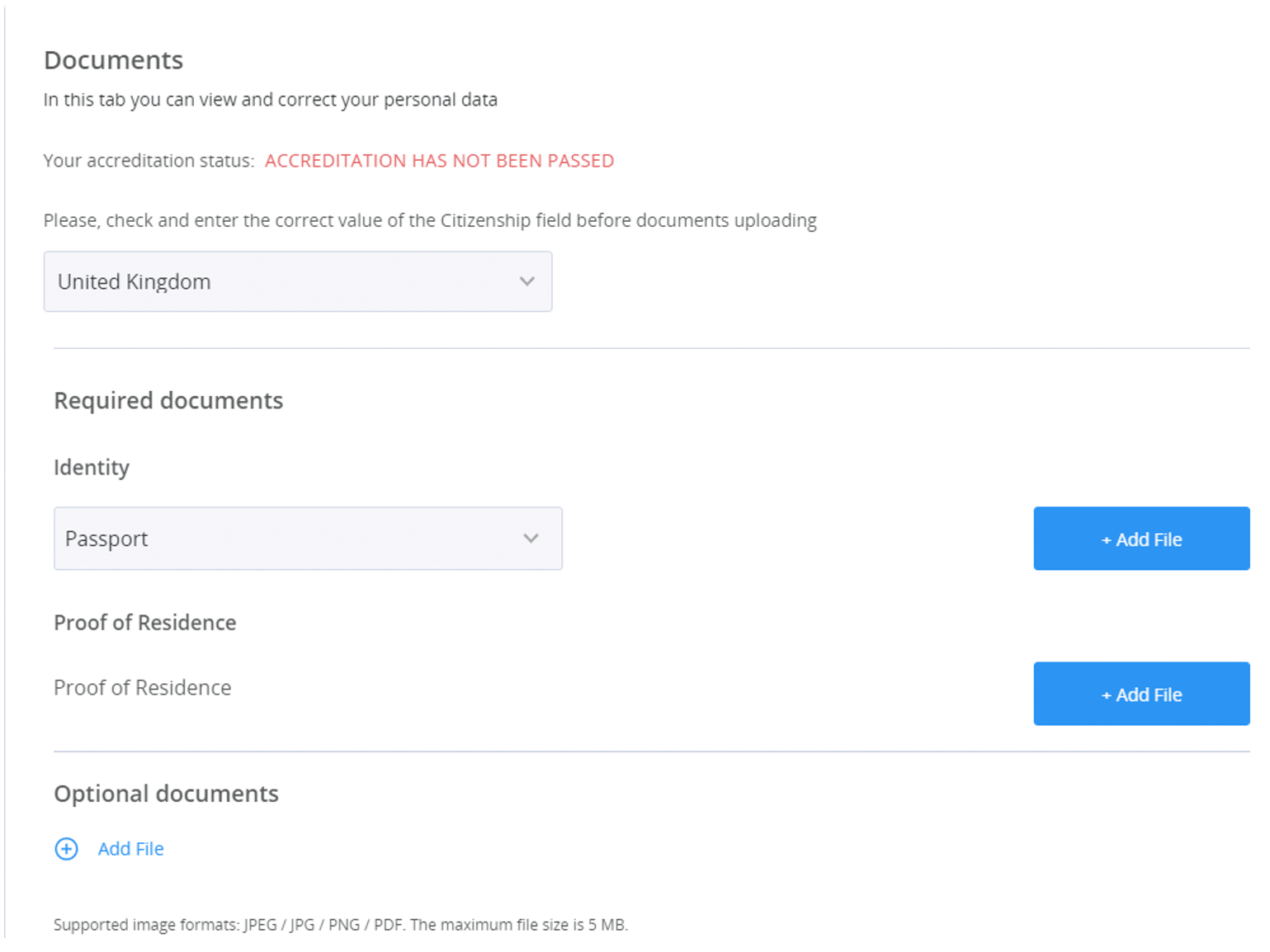This screenshot has height=952, width=1270.
Task: Click the bold Proof of Residence heading
Action: 145,623
